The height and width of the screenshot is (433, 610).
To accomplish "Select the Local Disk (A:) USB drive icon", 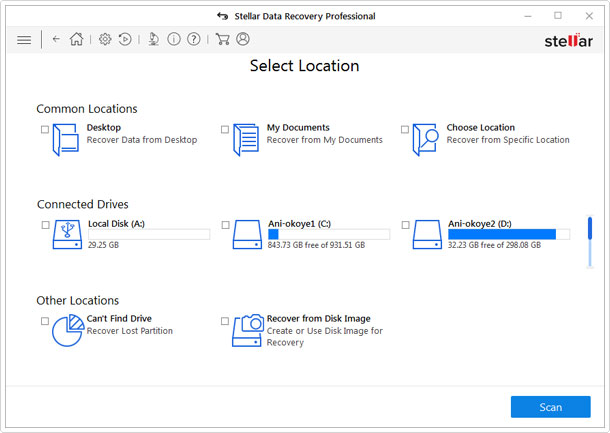I will coord(67,235).
